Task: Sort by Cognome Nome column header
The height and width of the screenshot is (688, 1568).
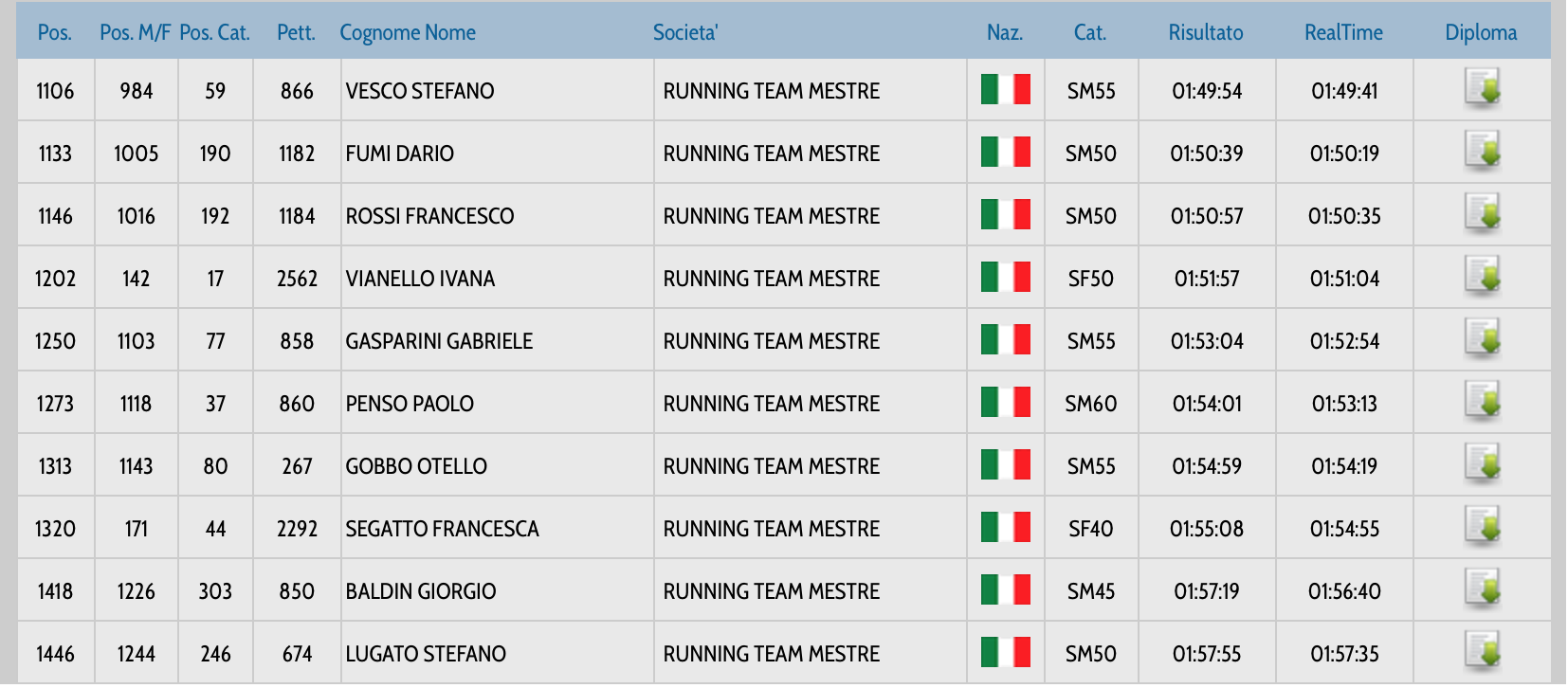Action: [x=408, y=32]
